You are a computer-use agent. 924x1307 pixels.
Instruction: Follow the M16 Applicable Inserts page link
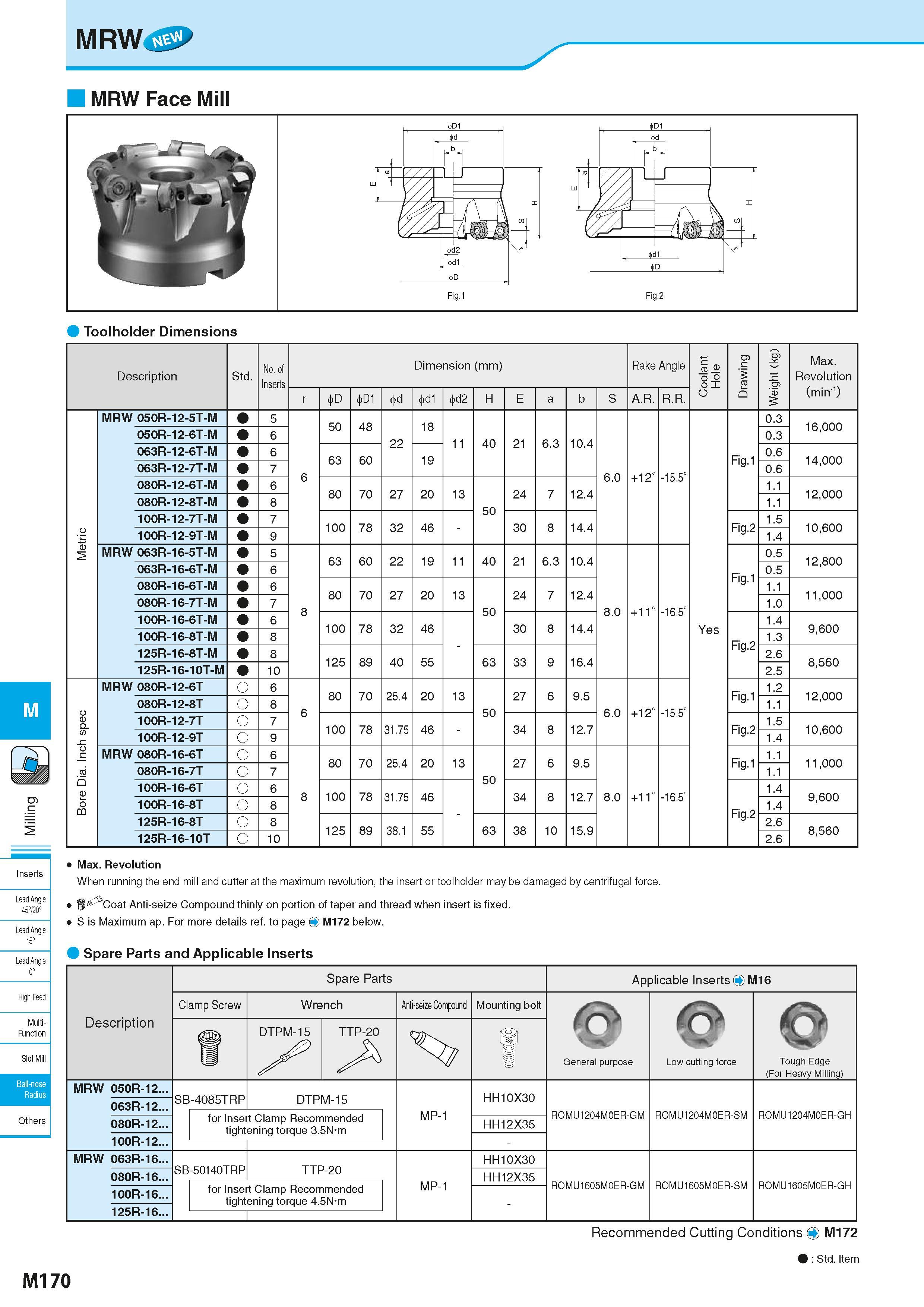pos(759,980)
